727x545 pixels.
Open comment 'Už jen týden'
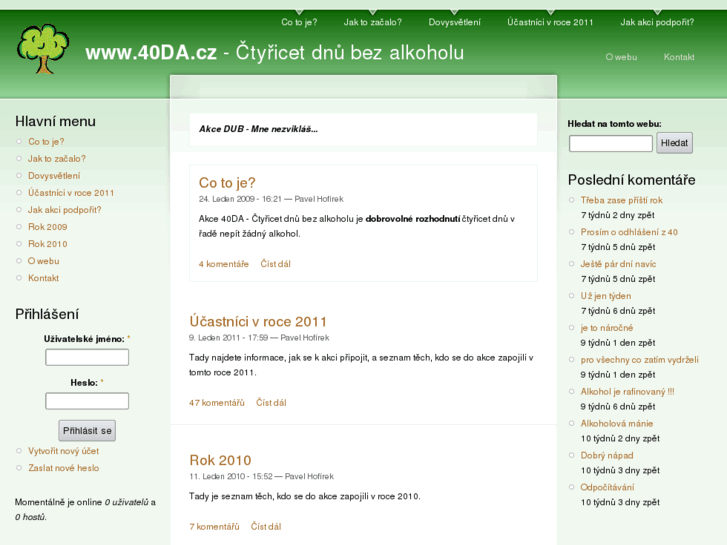pos(606,296)
